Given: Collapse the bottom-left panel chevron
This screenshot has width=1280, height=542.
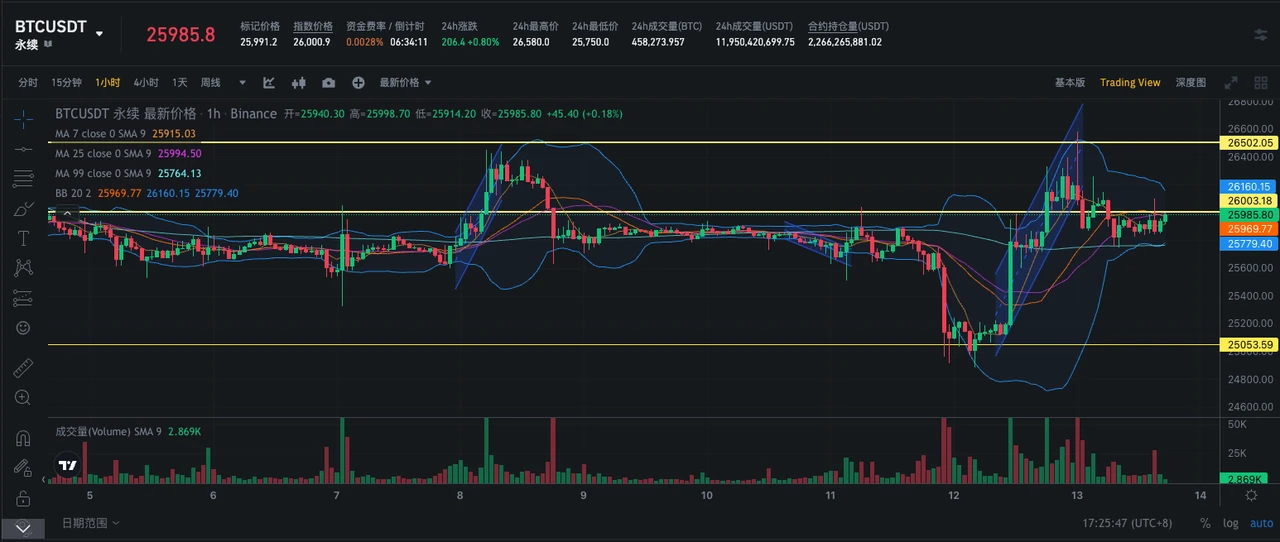Looking at the screenshot, I should point(23,527).
